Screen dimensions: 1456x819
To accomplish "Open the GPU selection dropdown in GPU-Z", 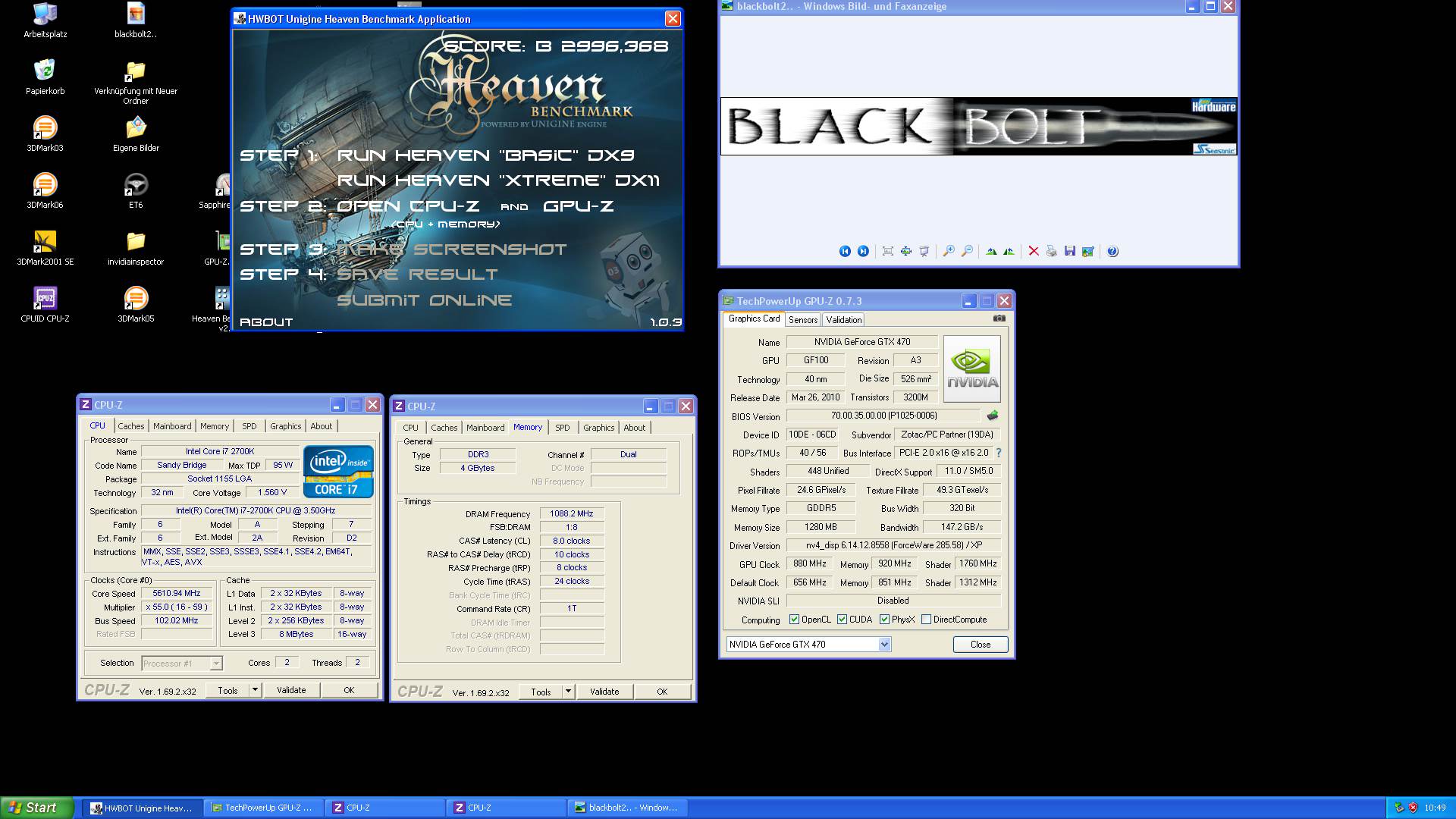I will tap(884, 645).
